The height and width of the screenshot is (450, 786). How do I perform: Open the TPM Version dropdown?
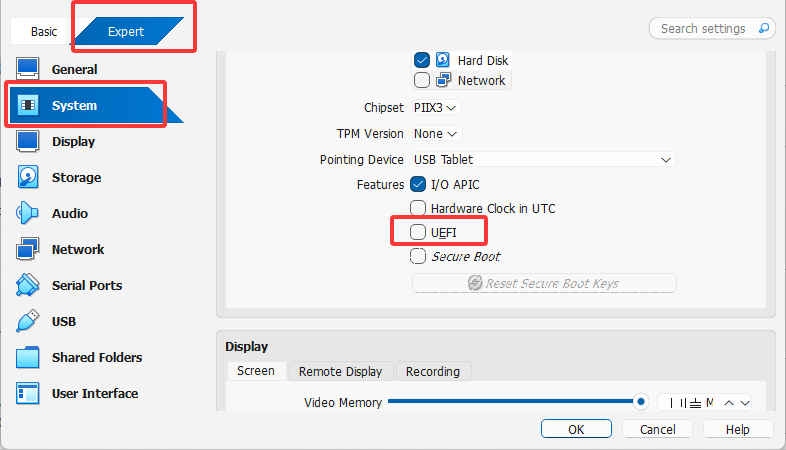(x=436, y=134)
